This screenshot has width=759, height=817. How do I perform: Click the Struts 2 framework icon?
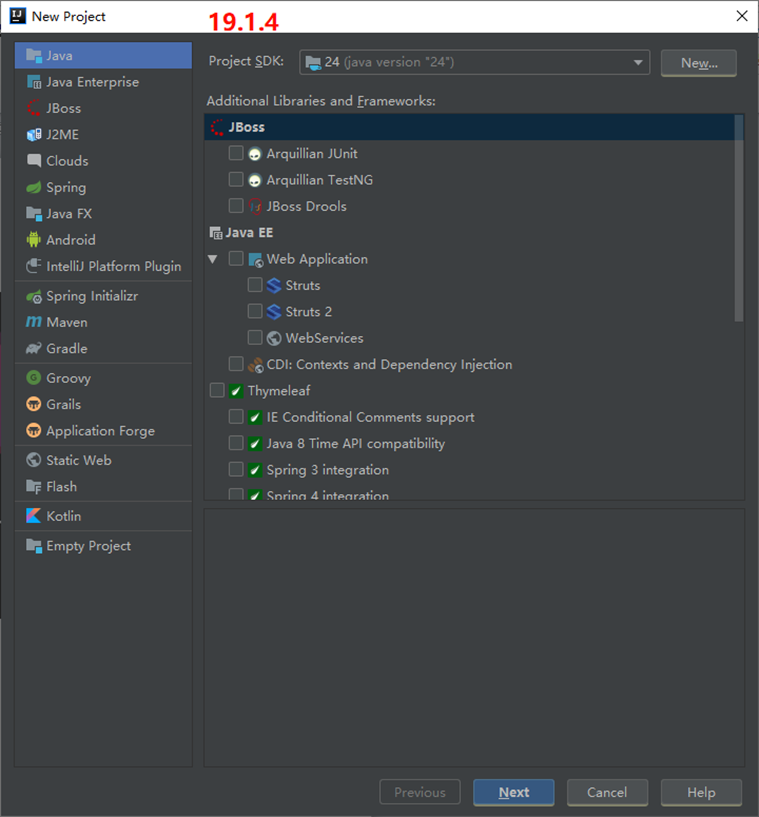274,312
